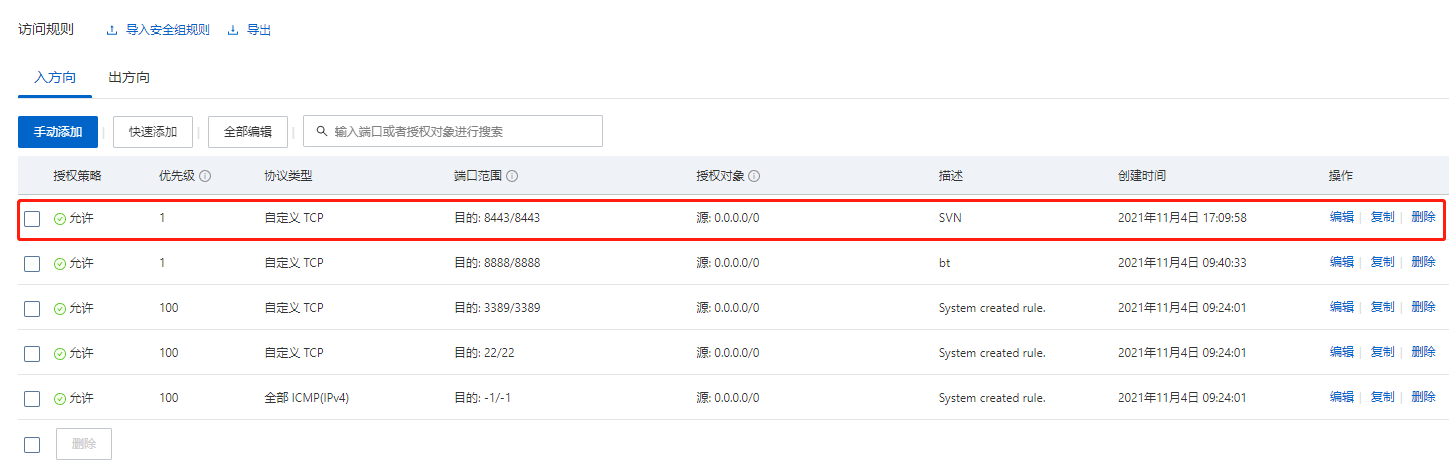Click info icon next to 端口范围 header
This screenshot has height=470, width=1449.
511,176
